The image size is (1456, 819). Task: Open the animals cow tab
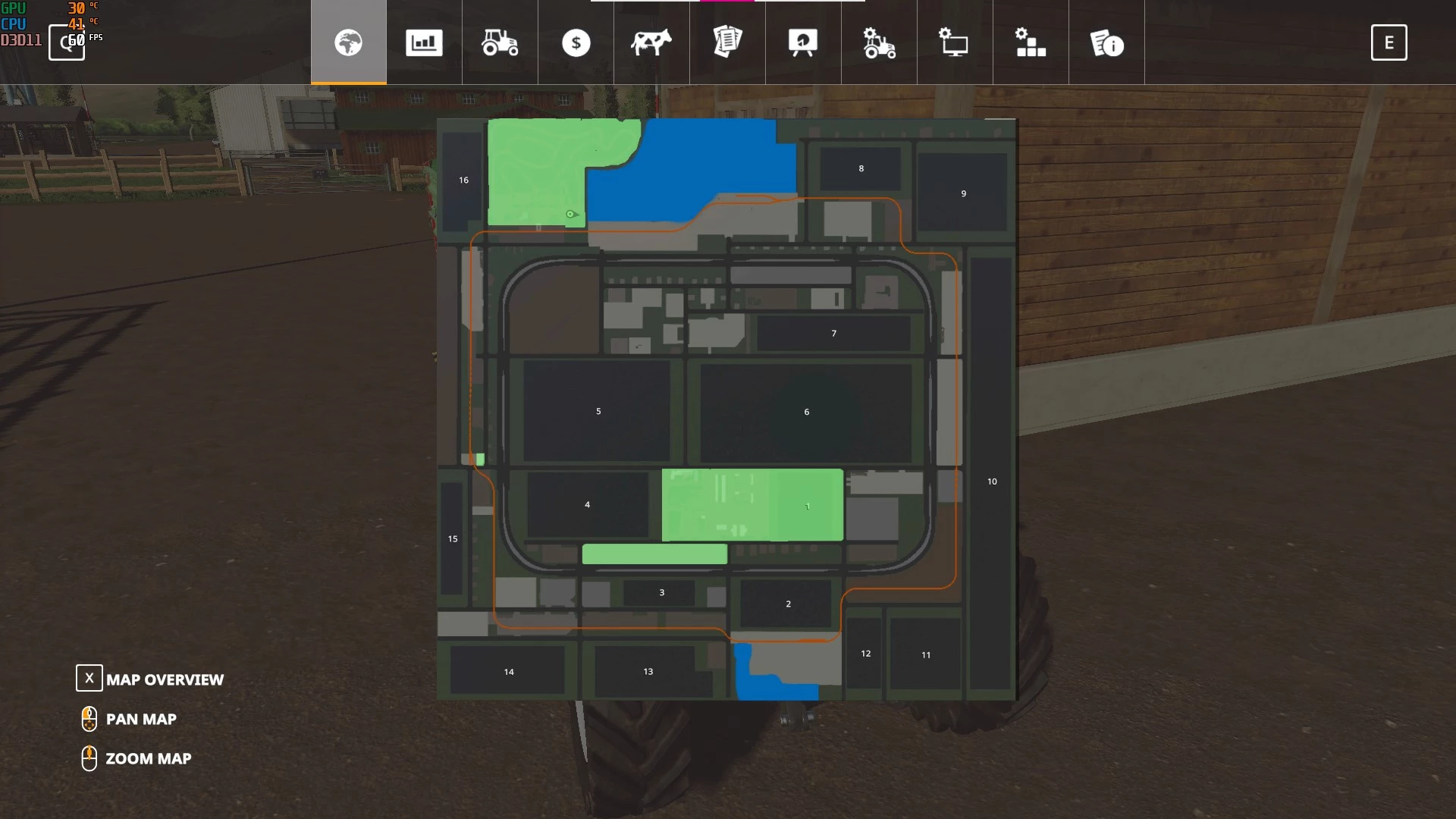point(651,42)
